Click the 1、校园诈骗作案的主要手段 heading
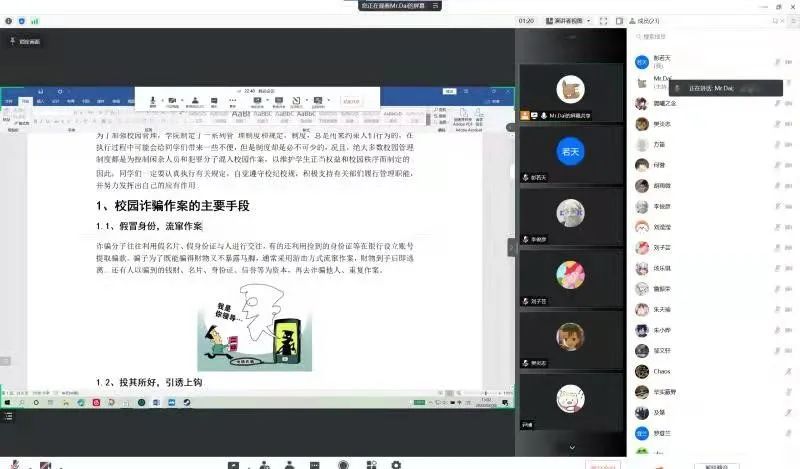The height and width of the screenshot is (469, 800). click(172, 206)
